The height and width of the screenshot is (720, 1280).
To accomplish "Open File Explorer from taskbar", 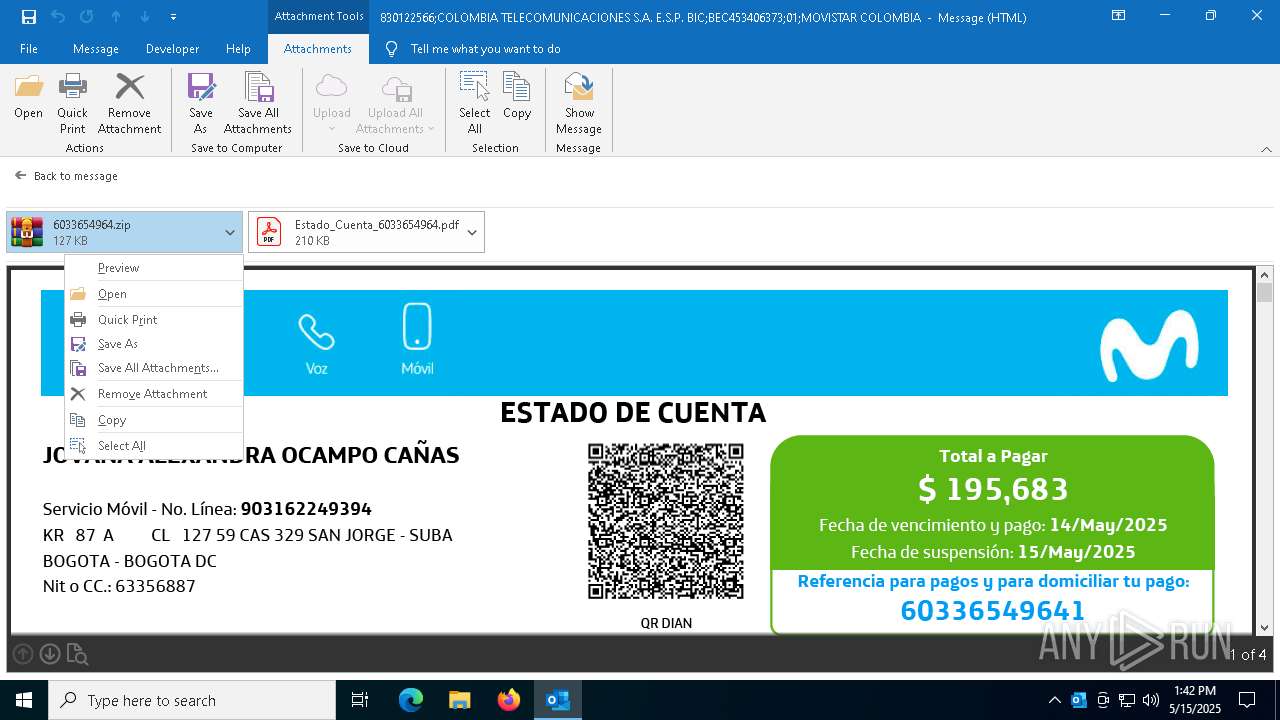I will tap(460, 700).
